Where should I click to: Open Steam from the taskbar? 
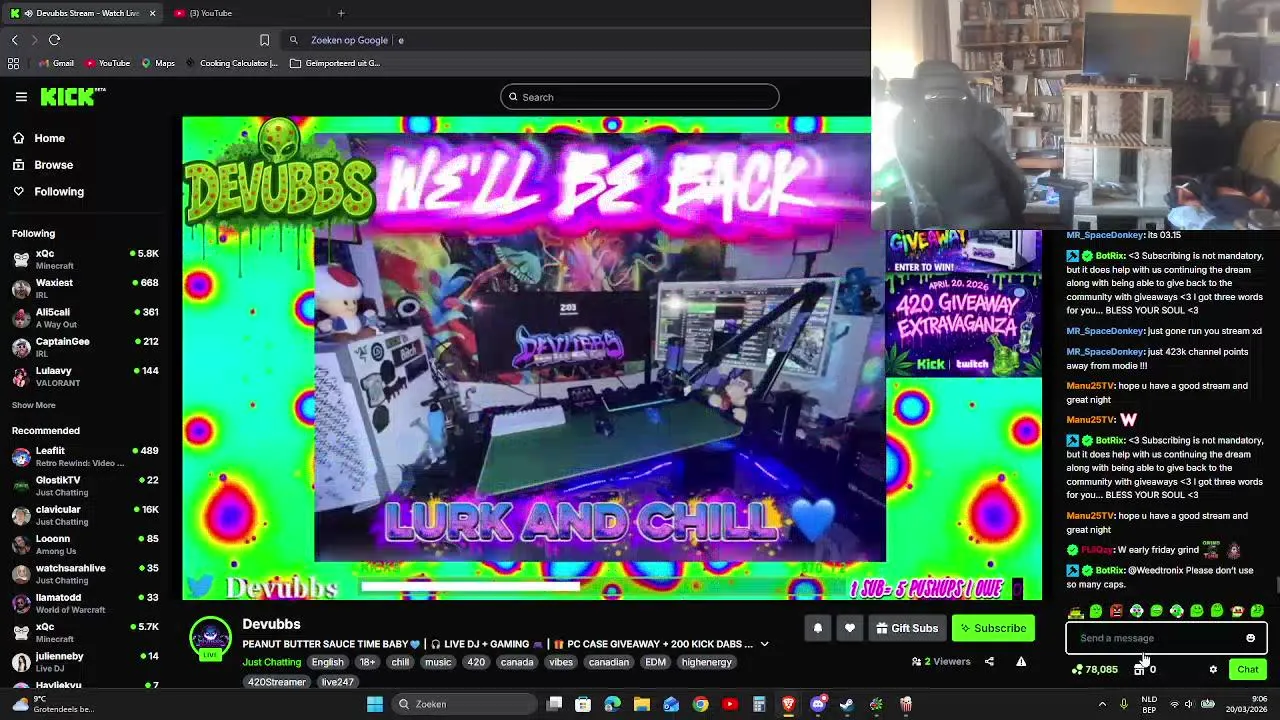[x=847, y=704]
